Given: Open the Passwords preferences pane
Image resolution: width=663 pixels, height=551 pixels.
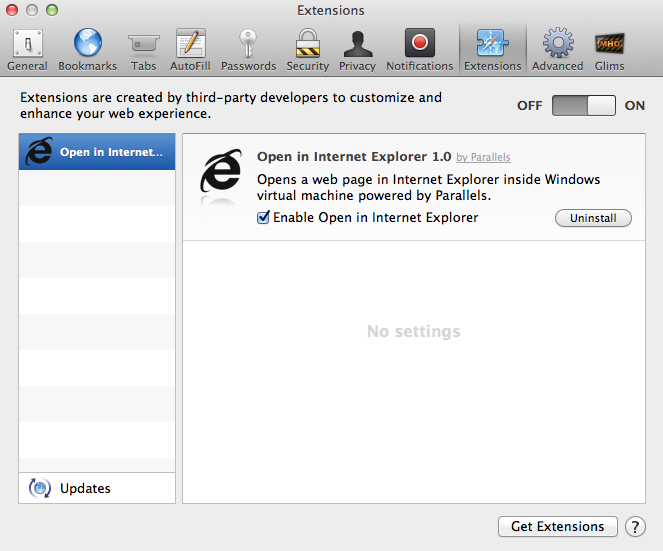Looking at the screenshot, I should pos(248,50).
